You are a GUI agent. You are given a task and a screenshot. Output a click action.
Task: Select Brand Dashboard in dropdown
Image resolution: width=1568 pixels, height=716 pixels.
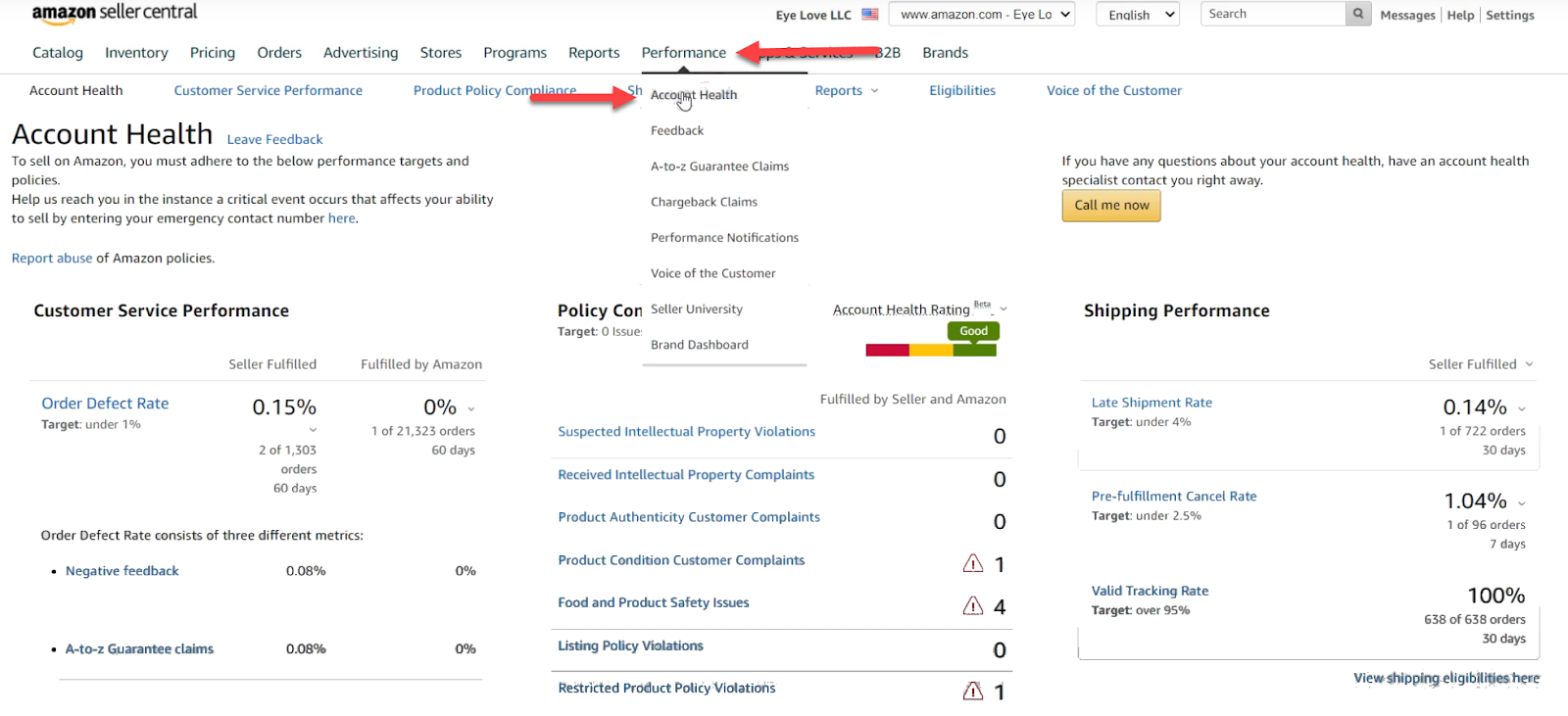700,345
